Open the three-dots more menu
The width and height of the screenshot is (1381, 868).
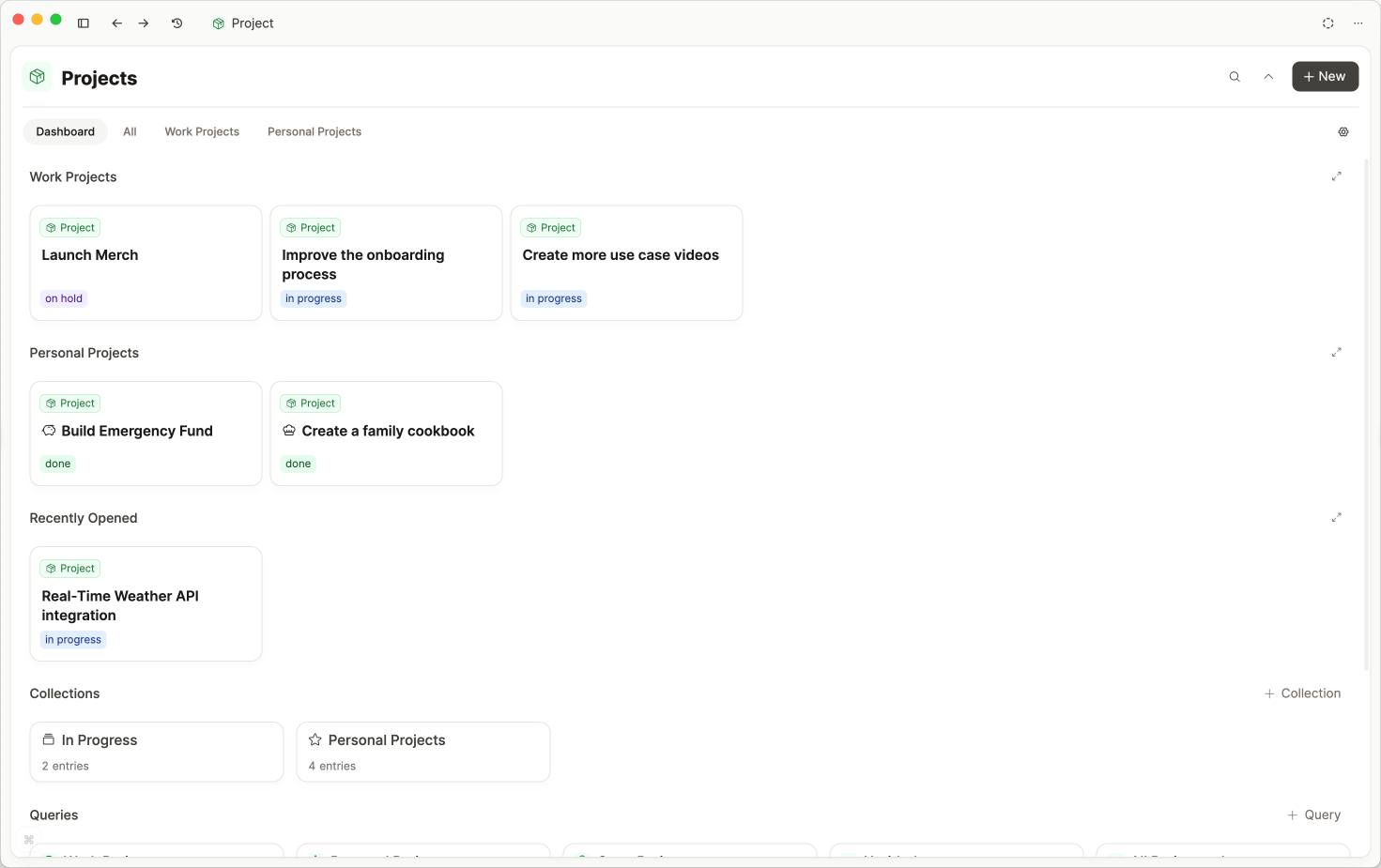1358,23
